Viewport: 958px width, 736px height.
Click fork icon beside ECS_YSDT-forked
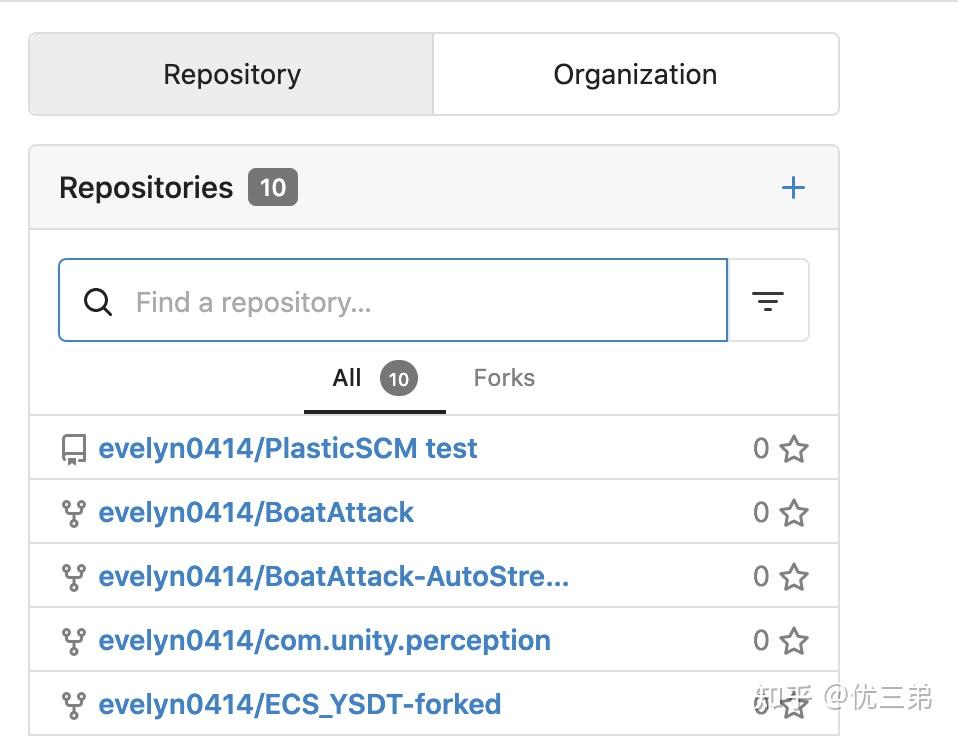pyautogui.click(x=74, y=705)
